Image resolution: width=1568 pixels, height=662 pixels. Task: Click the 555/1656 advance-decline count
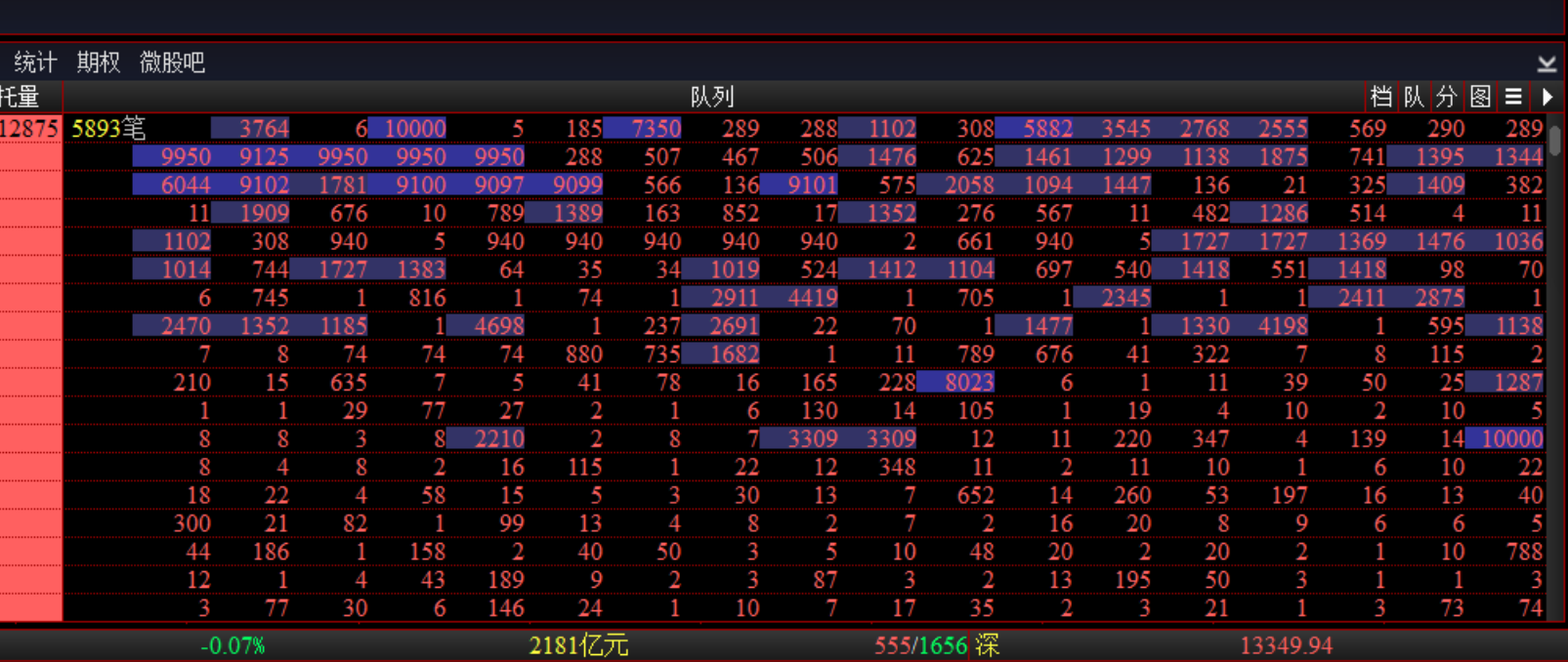click(920, 646)
